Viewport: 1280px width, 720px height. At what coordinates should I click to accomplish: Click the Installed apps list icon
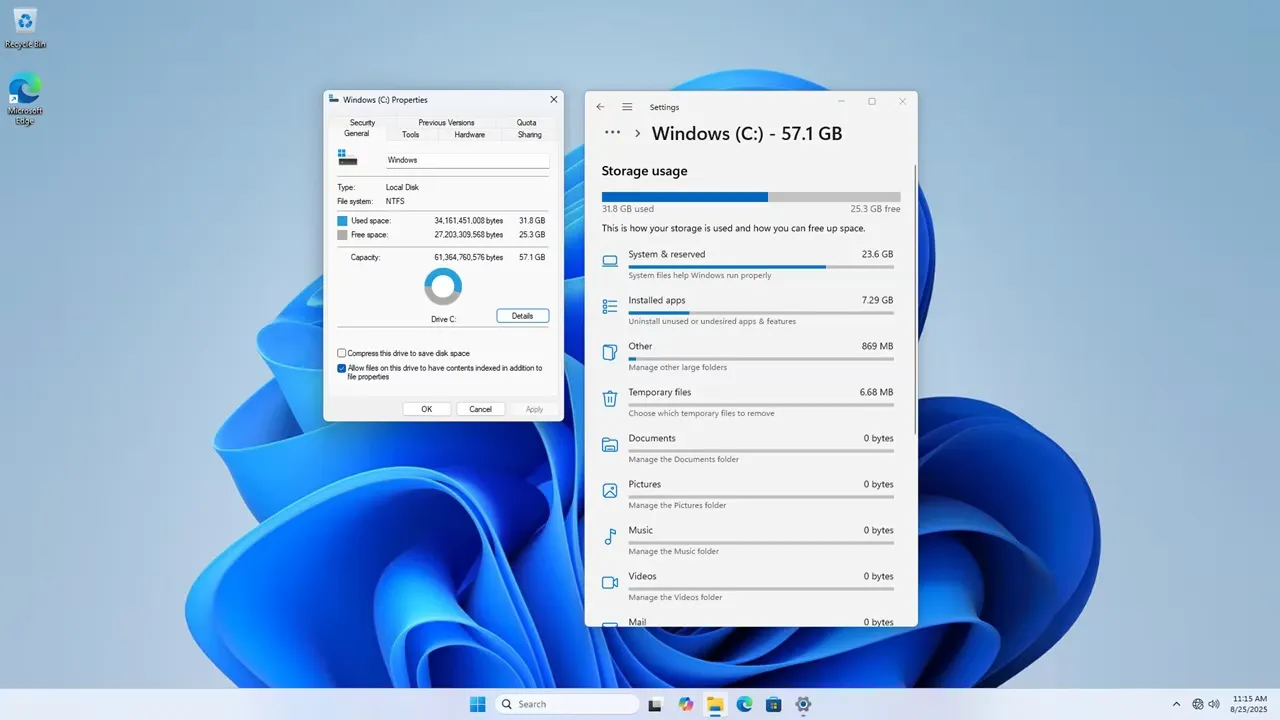coord(610,307)
